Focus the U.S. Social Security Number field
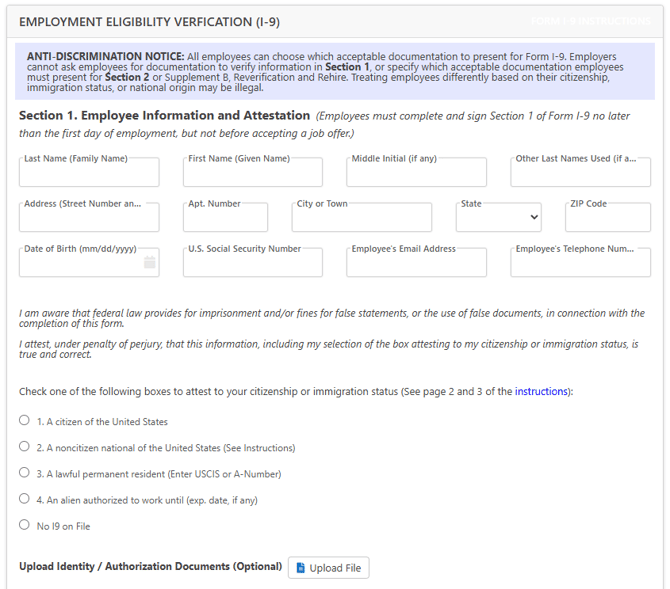This screenshot has height=589, width=670. 252,263
